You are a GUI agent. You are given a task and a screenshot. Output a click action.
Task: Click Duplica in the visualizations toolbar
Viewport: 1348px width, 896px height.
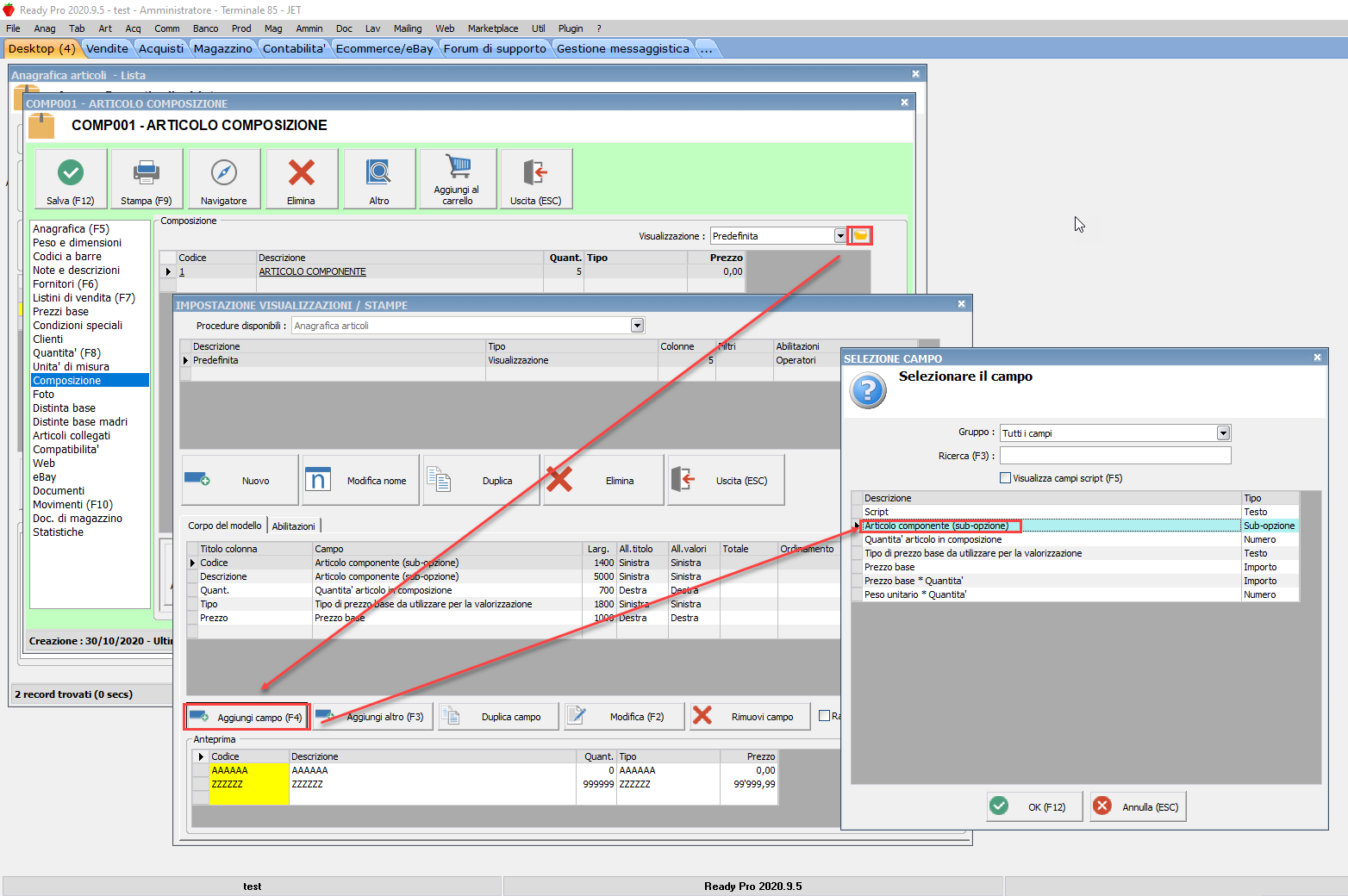click(482, 480)
